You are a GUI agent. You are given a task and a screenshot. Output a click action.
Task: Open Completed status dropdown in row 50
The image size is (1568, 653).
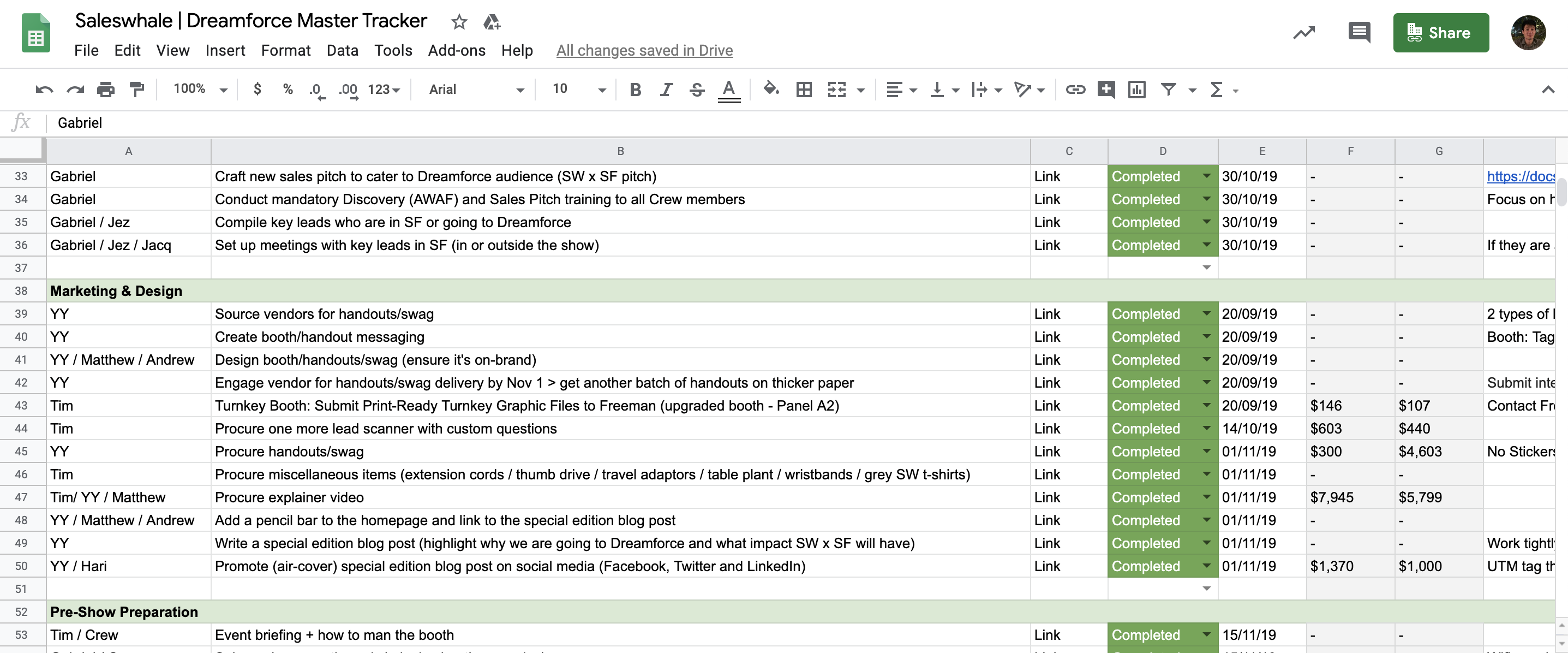(1206, 566)
